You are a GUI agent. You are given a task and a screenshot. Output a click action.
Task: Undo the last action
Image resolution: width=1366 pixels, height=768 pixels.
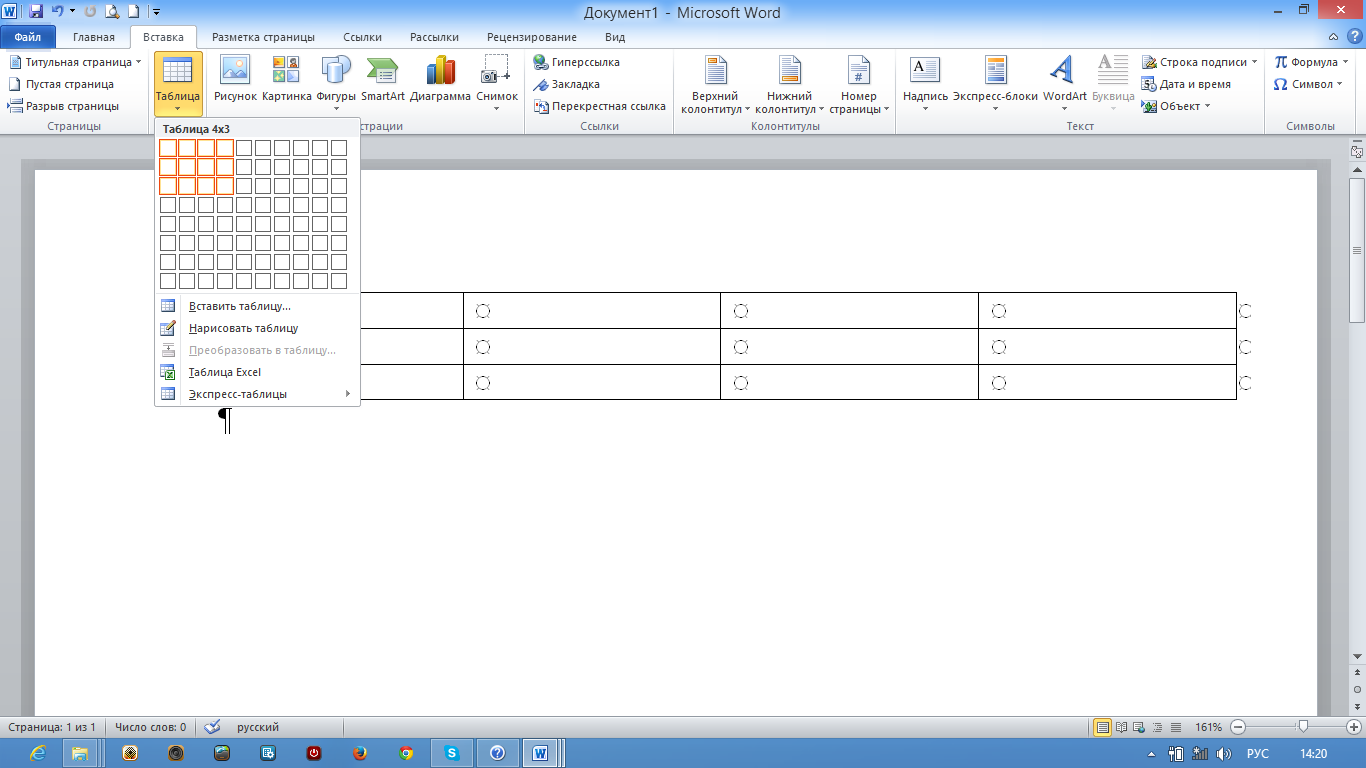pyautogui.click(x=57, y=12)
